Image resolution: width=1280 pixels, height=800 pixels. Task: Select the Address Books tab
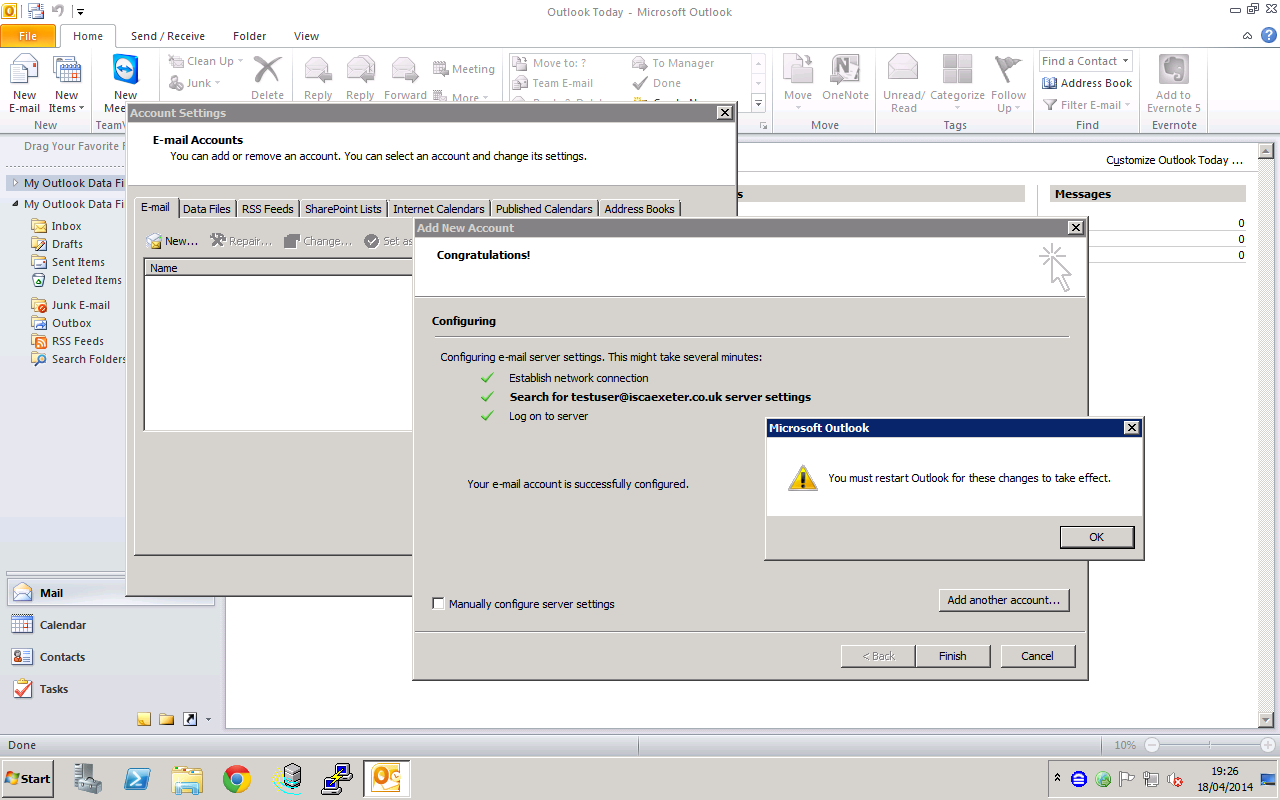coord(640,209)
